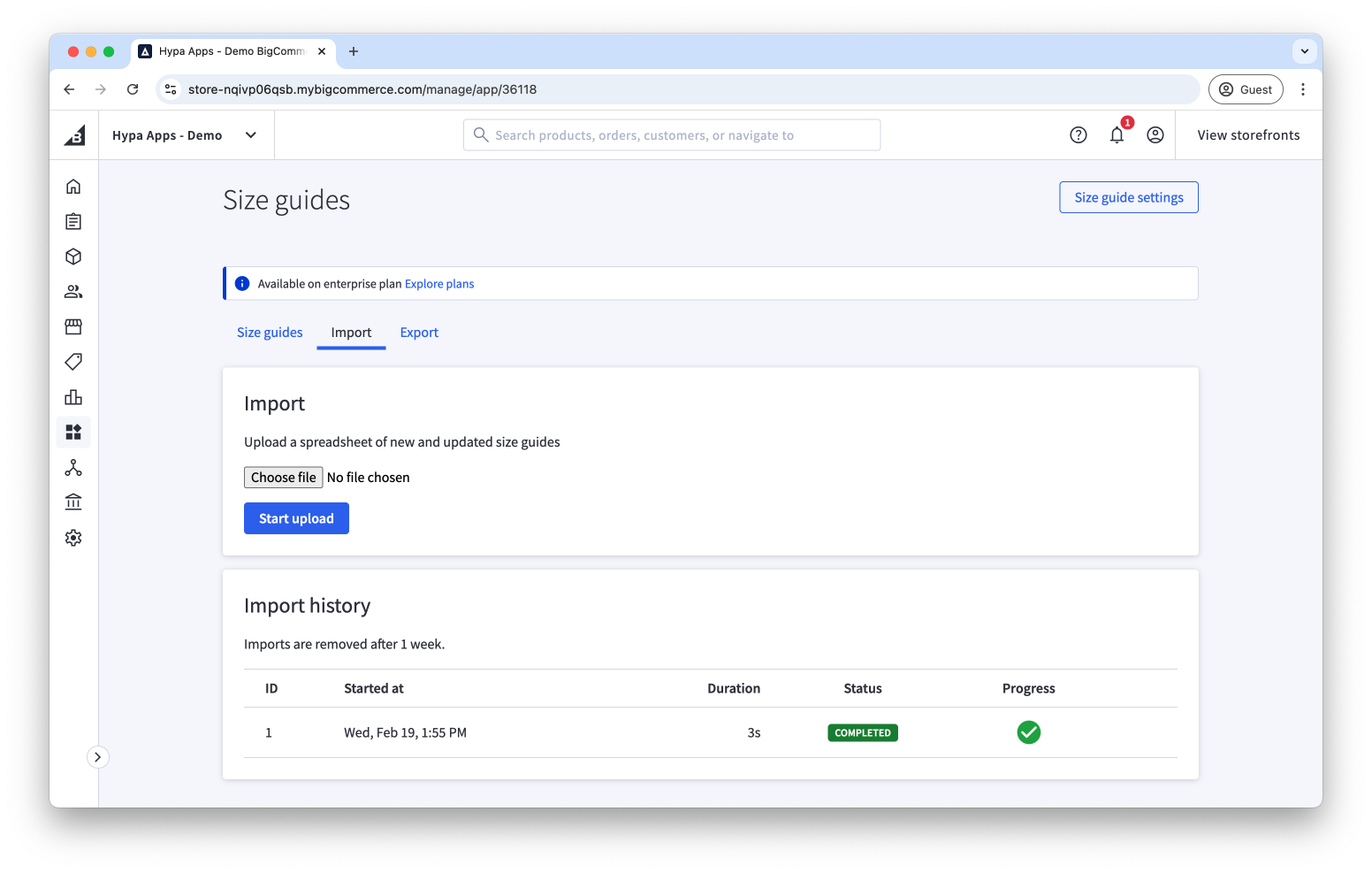This screenshot has height=873, width=1372.
Task: Open the Help question mark icon
Action: [1079, 135]
